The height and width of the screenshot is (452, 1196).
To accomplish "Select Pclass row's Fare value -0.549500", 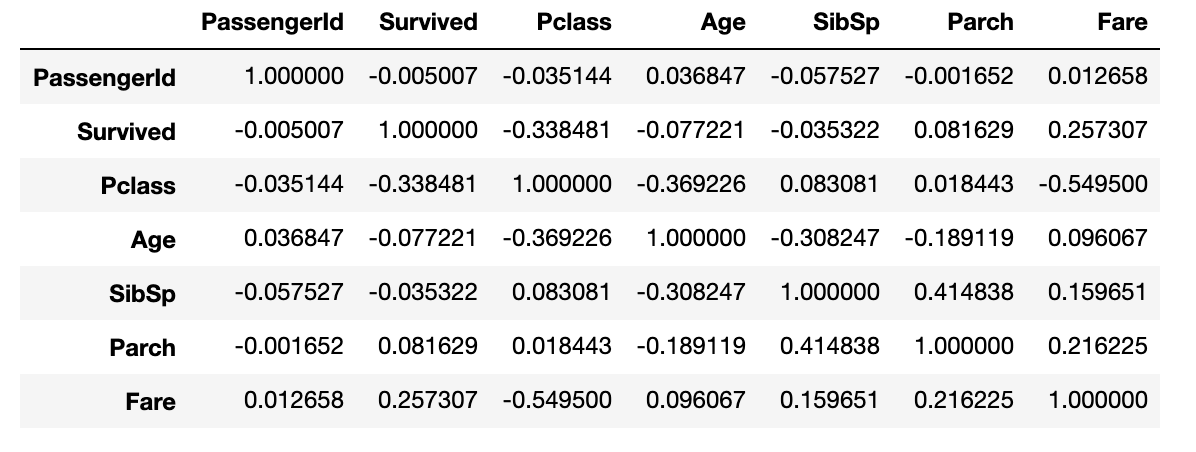I will [x=1090, y=184].
